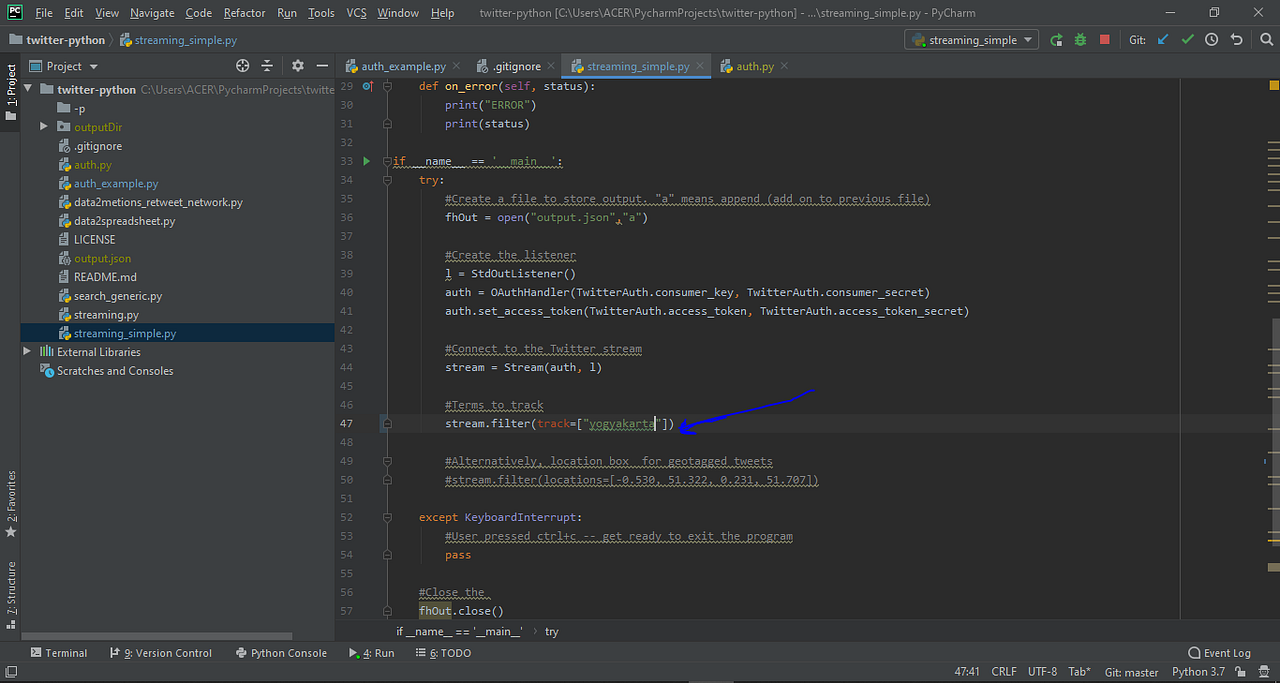Commit changes using the green checkmark icon

[x=1186, y=39]
